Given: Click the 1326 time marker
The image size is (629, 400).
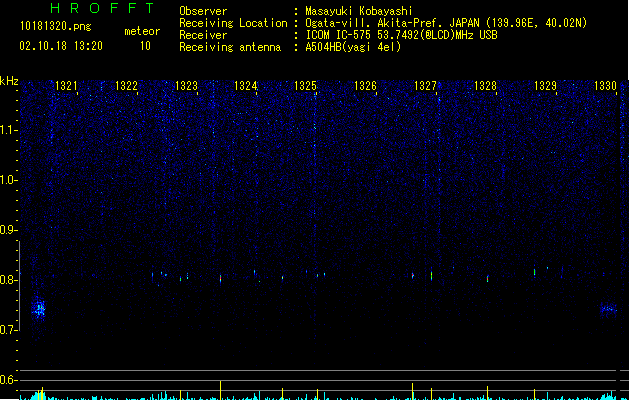Looking at the screenshot, I should [365, 86].
